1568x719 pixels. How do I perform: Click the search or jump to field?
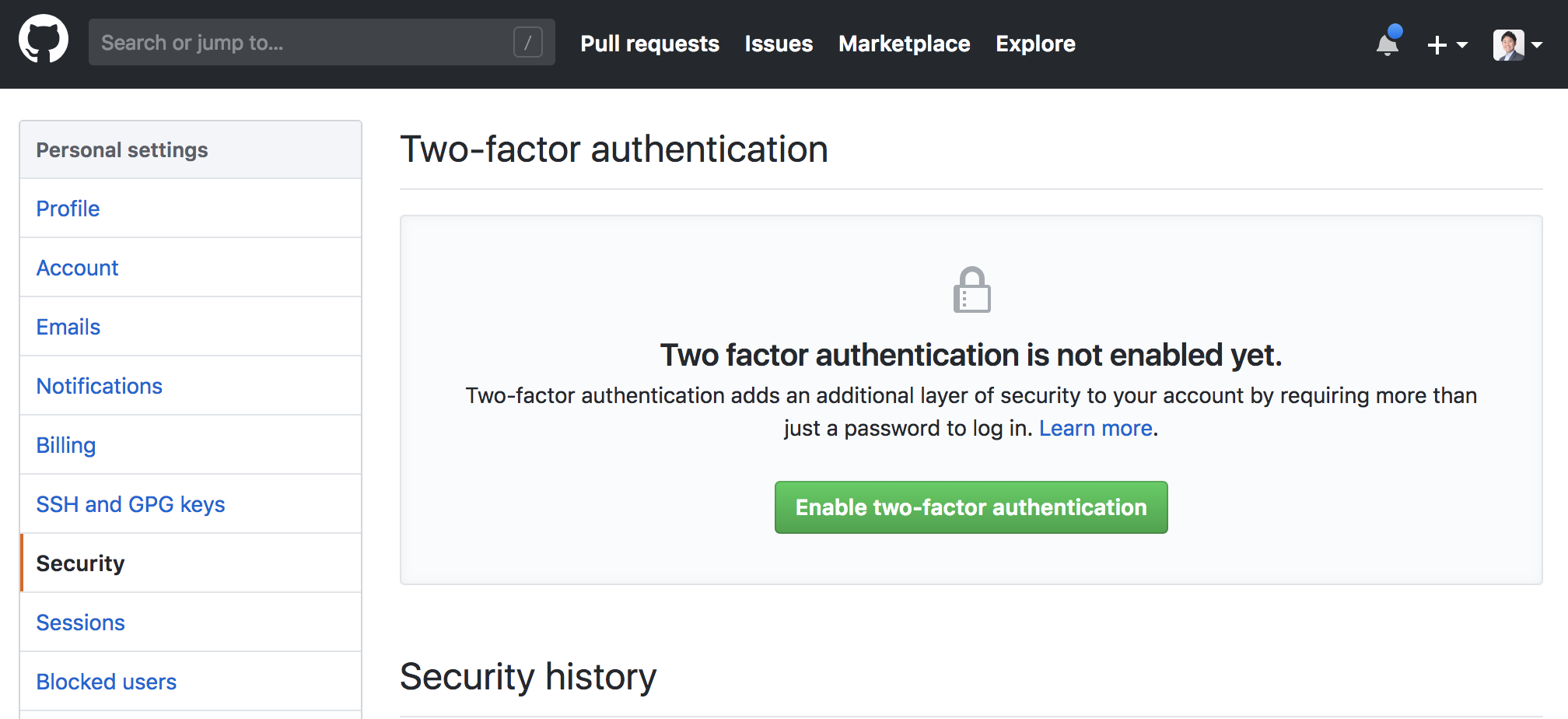pyautogui.click(x=311, y=42)
